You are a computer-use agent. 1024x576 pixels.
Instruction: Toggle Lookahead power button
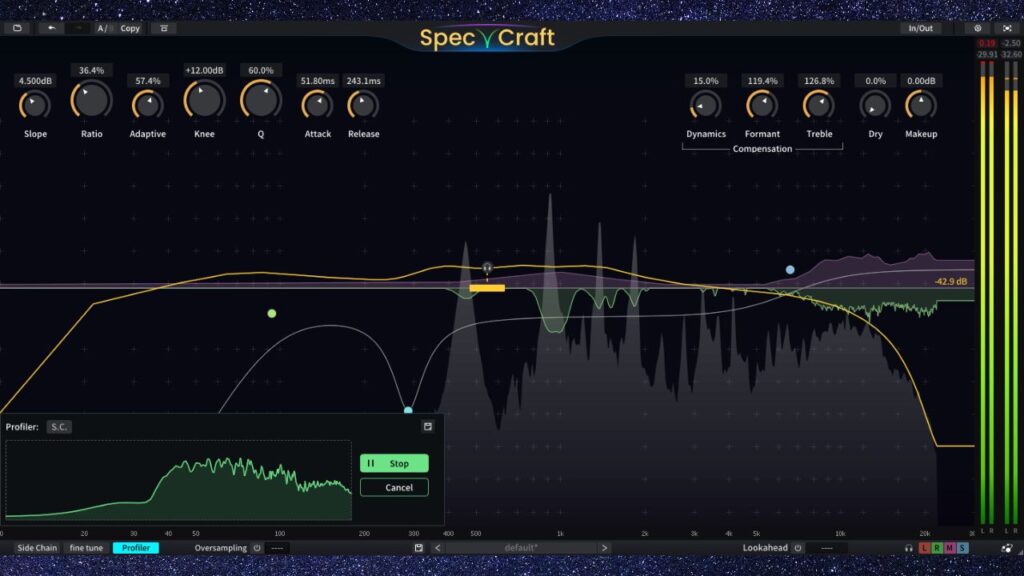pyautogui.click(x=797, y=548)
